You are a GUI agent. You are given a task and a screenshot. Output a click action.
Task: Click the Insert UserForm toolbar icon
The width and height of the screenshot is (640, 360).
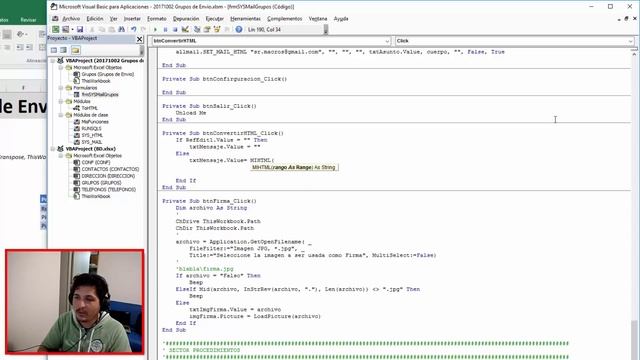pos(65,29)
